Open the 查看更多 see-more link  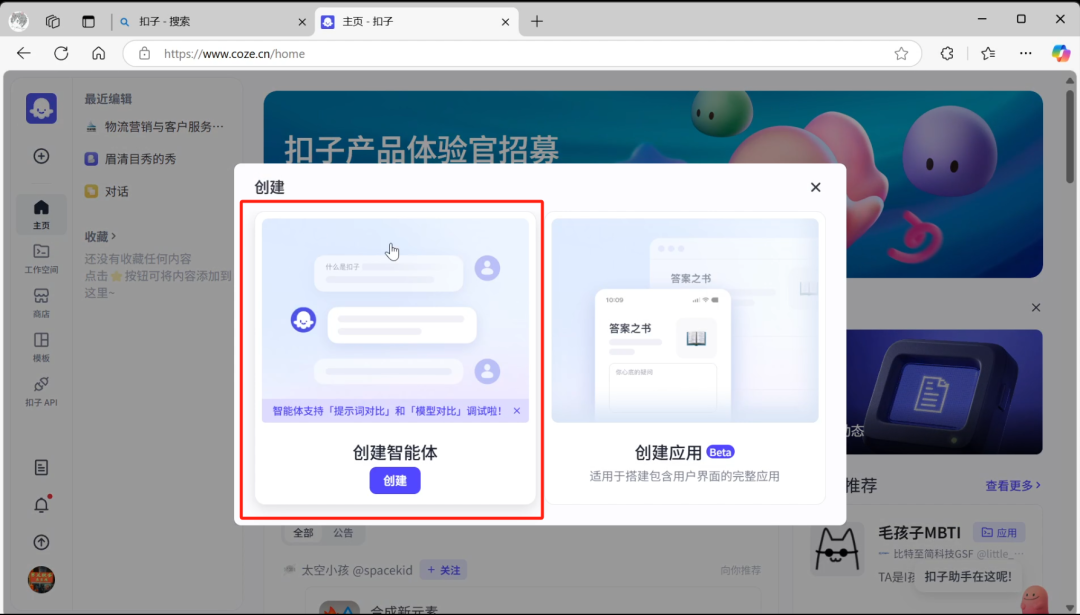point(1011,485)
